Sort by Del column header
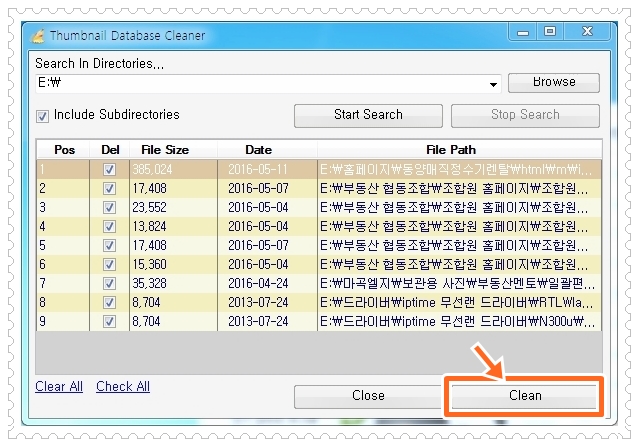 click(x=110, y=150)
